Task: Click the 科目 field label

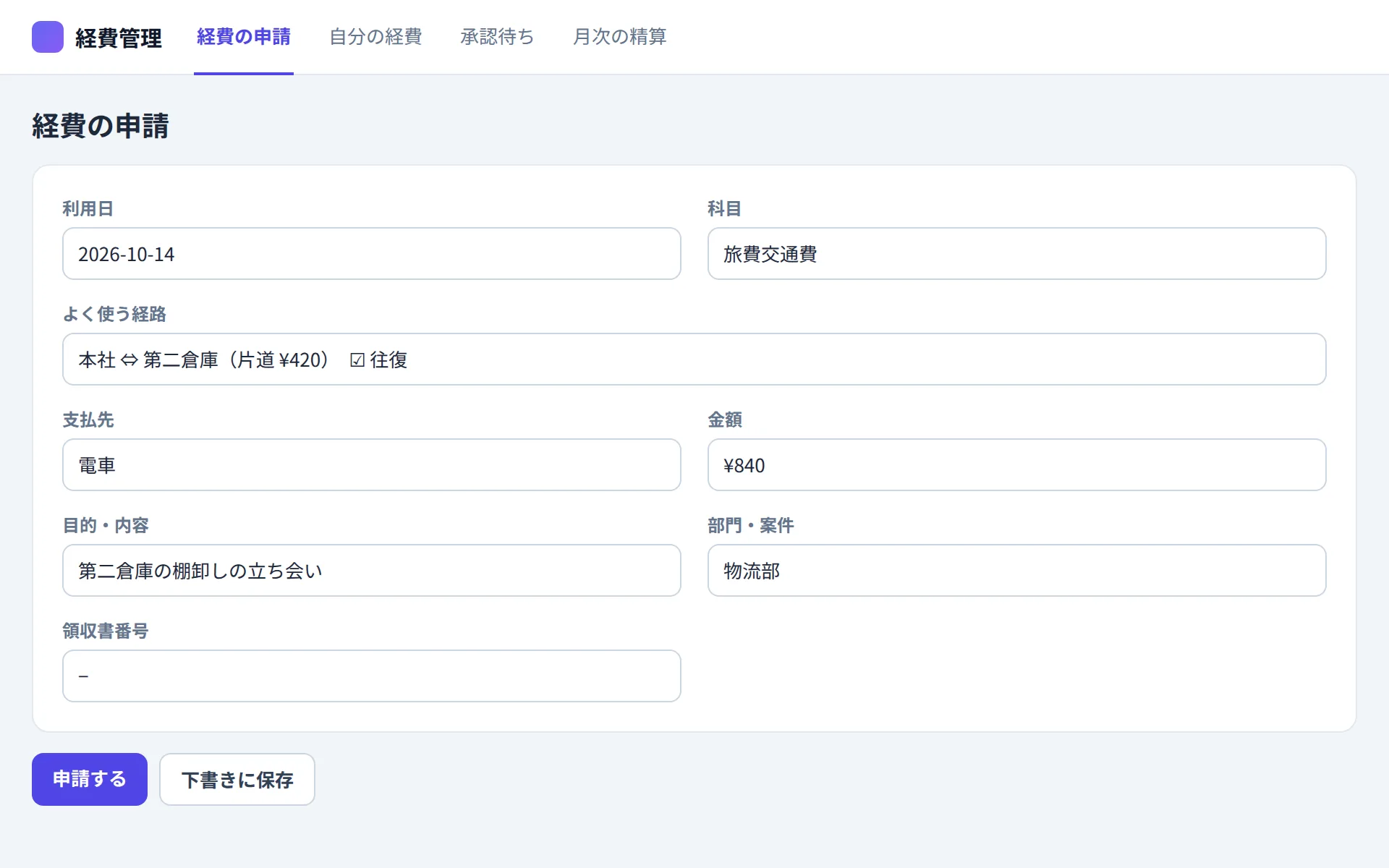Action: 725,209
